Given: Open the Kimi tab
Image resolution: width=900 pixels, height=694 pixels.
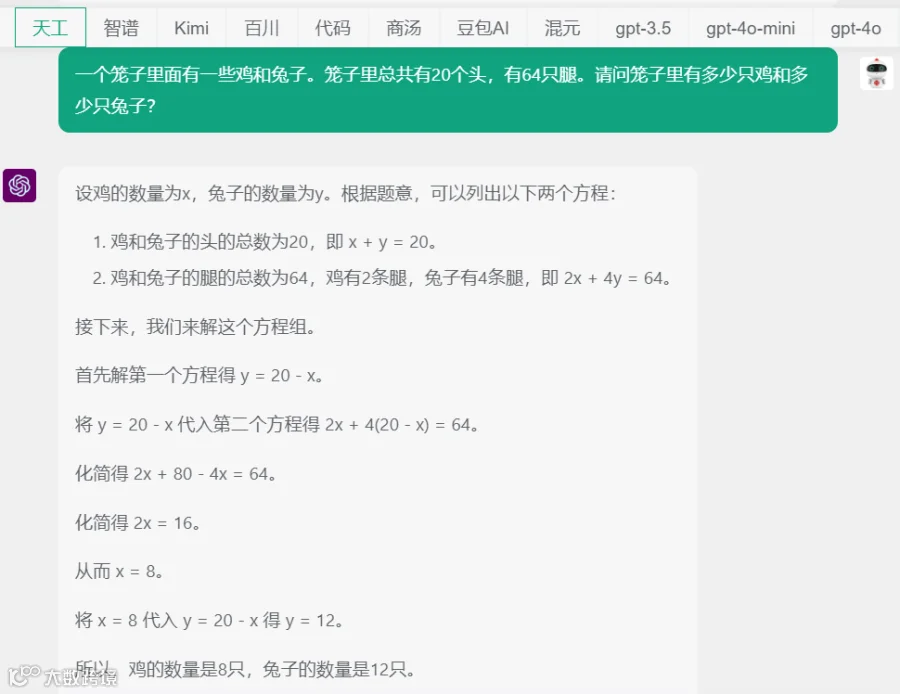Looking at the screenshot, I should 191,28.
